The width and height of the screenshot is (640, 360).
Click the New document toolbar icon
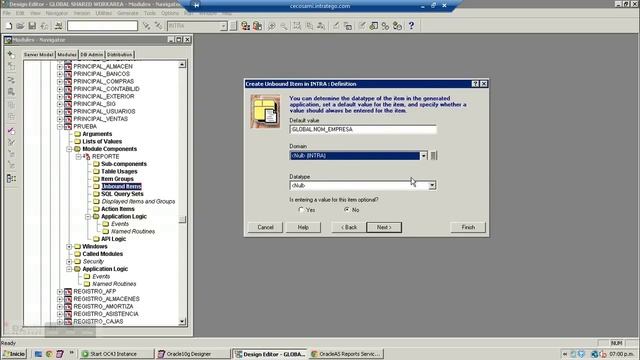(9, 26)
